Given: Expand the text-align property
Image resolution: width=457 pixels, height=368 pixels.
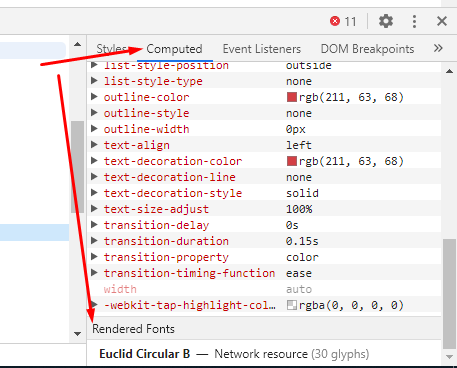Looking at the screenshot, I should pyautogui.click(x=94, y=145).
